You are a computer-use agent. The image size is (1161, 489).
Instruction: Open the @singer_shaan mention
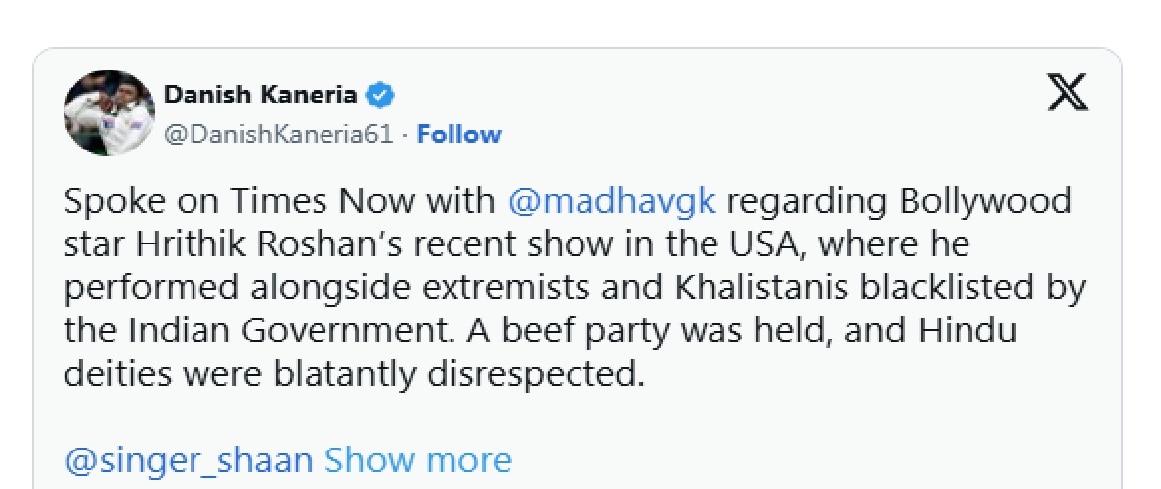click(189, 460)
